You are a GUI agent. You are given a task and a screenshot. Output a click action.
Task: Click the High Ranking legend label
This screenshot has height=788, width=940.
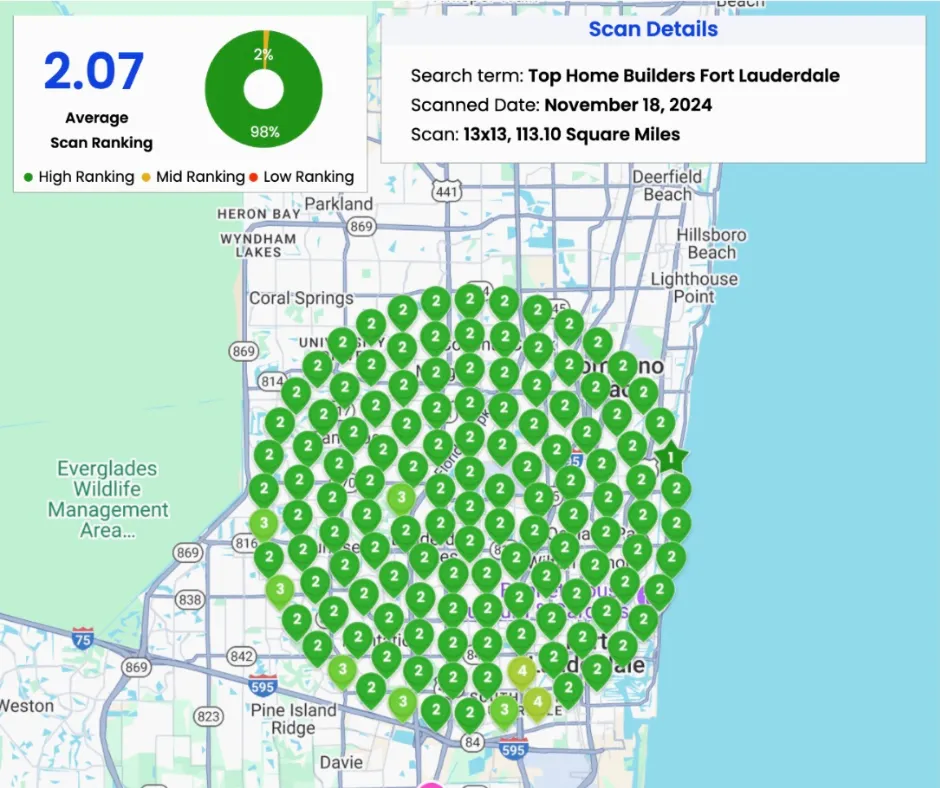(x=86, y=177)
